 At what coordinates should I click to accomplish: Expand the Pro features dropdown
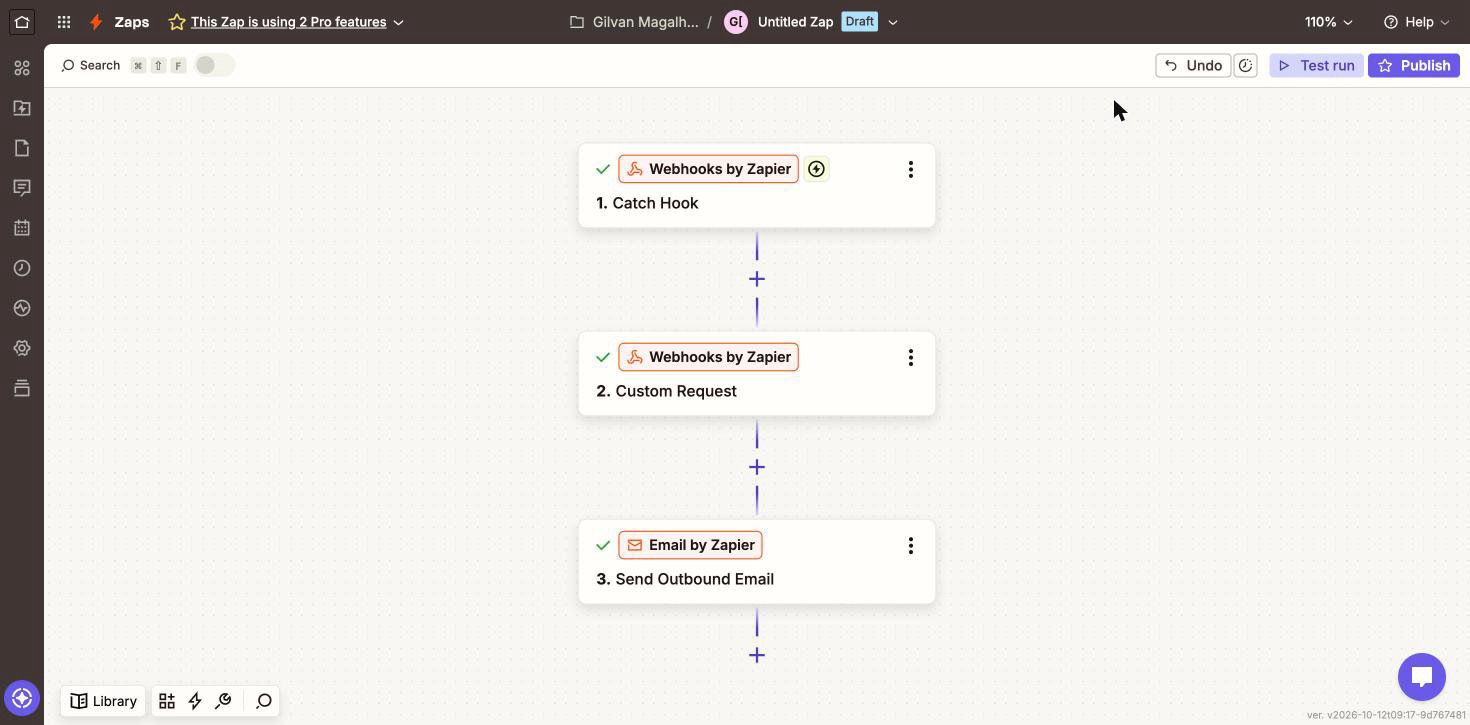(399, 22)
